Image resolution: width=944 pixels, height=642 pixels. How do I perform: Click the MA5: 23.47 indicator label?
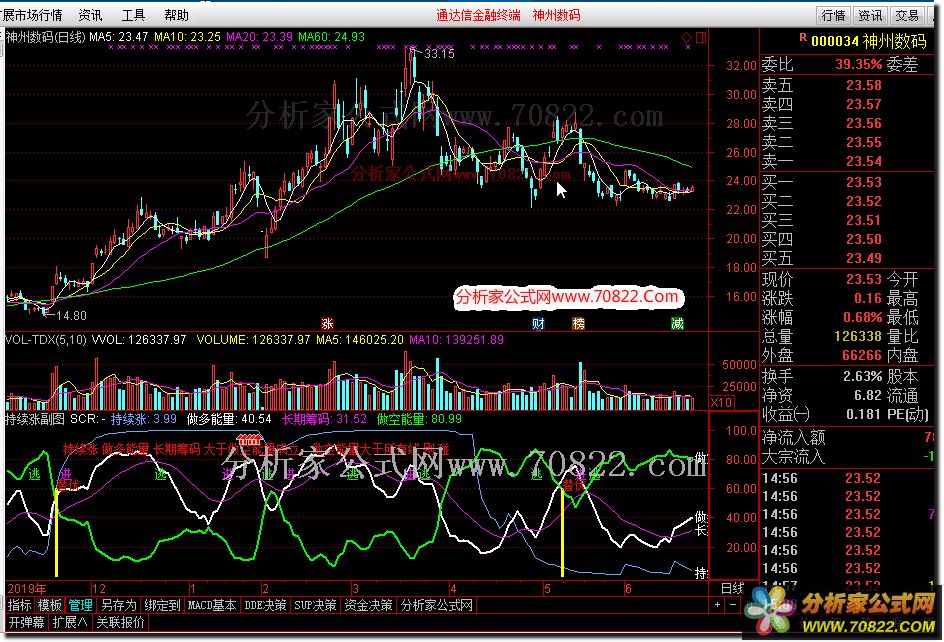(119, 37)
